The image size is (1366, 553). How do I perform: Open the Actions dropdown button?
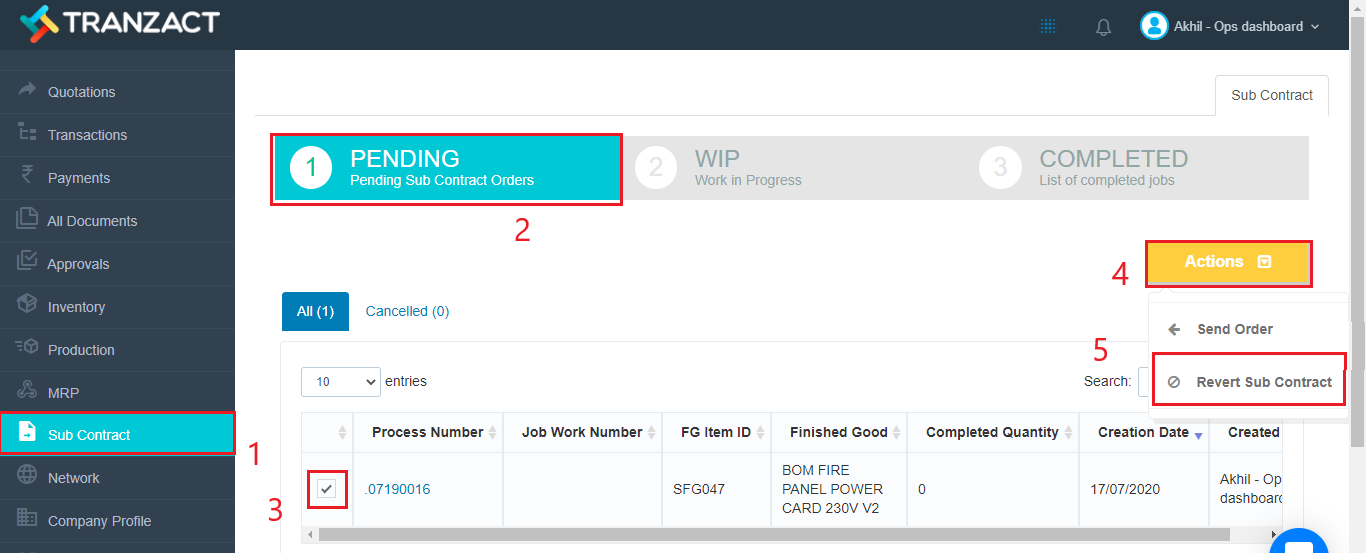(x=1228, y=262)
